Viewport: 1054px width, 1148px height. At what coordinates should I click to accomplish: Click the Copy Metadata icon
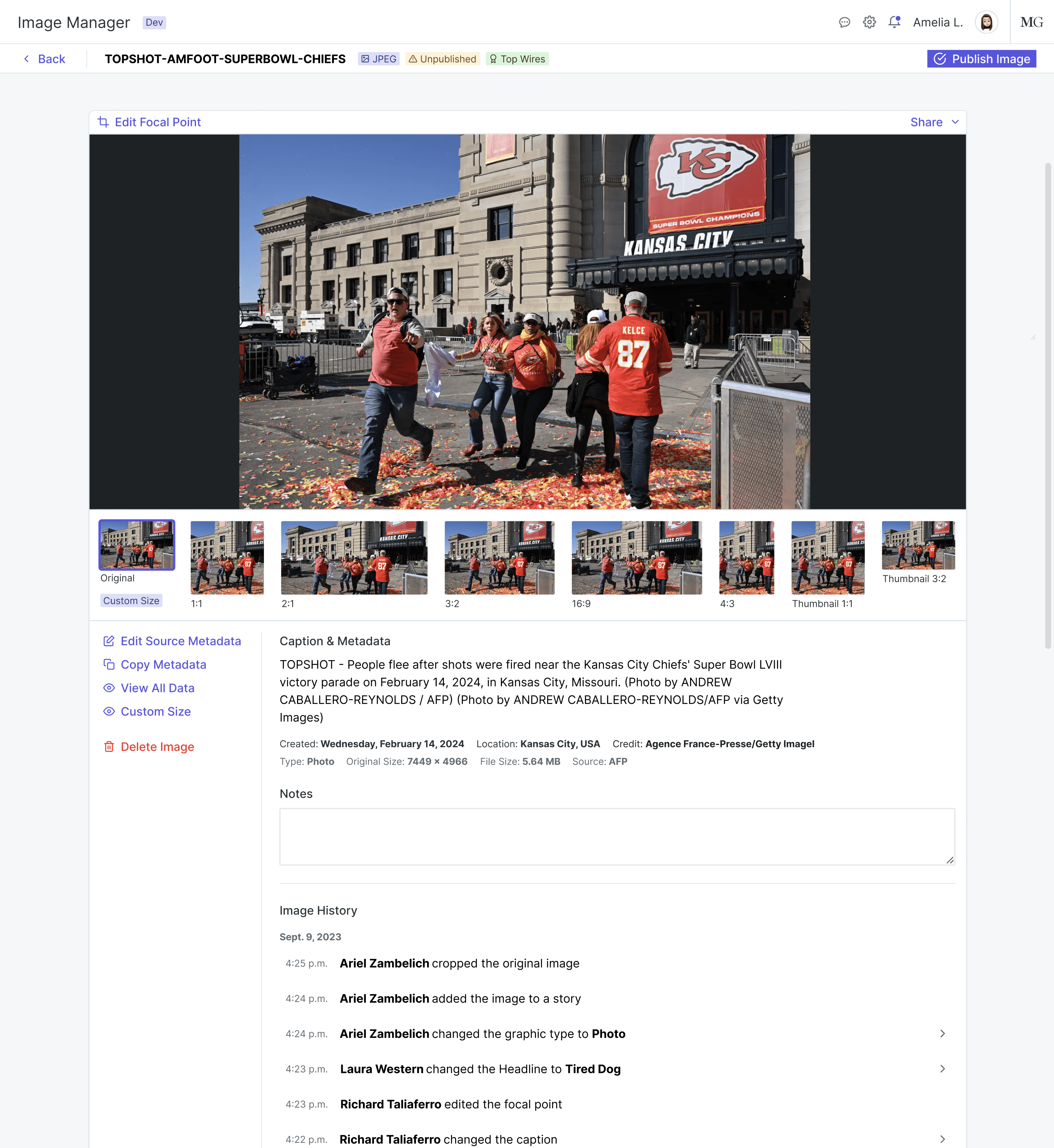pos(109,665)
